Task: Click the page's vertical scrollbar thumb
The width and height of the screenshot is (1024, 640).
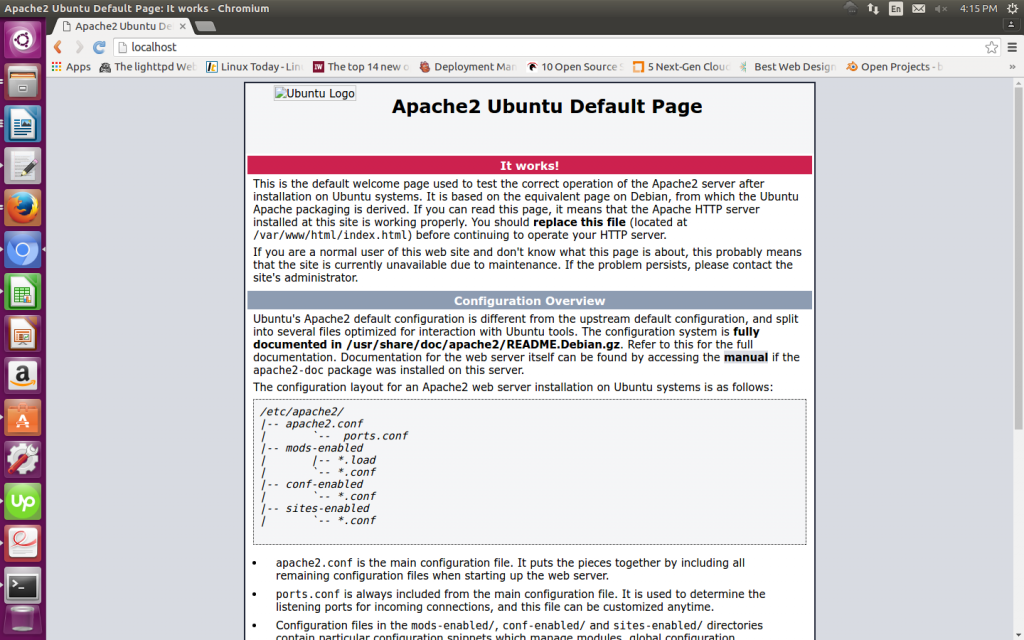Action: (x=1018, y=258)
